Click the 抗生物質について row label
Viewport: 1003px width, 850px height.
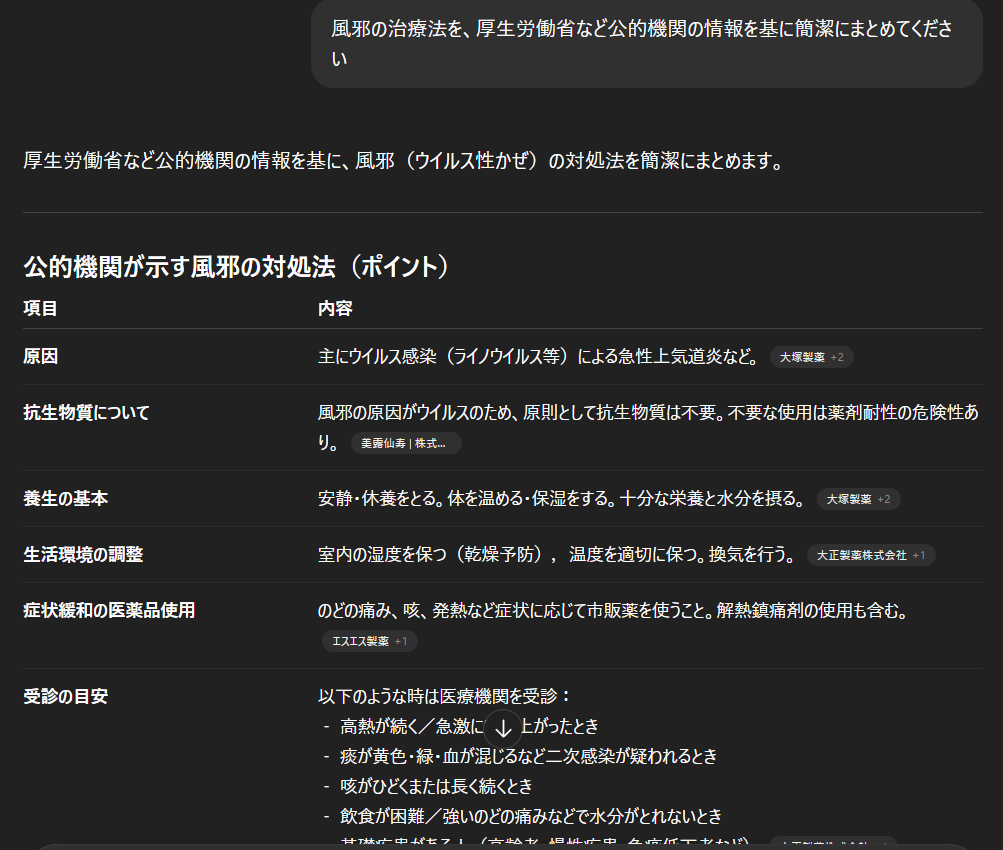pos(86,412)
